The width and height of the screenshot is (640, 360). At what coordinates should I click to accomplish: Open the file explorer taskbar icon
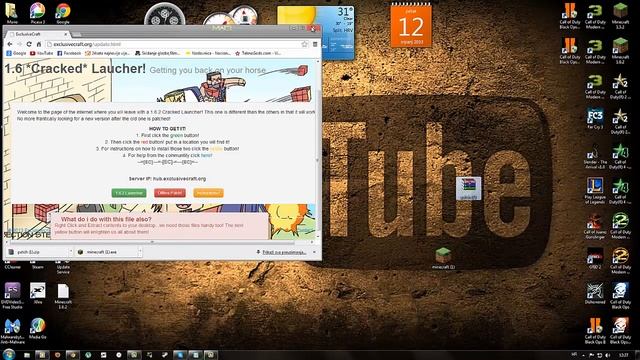[27, 355]
